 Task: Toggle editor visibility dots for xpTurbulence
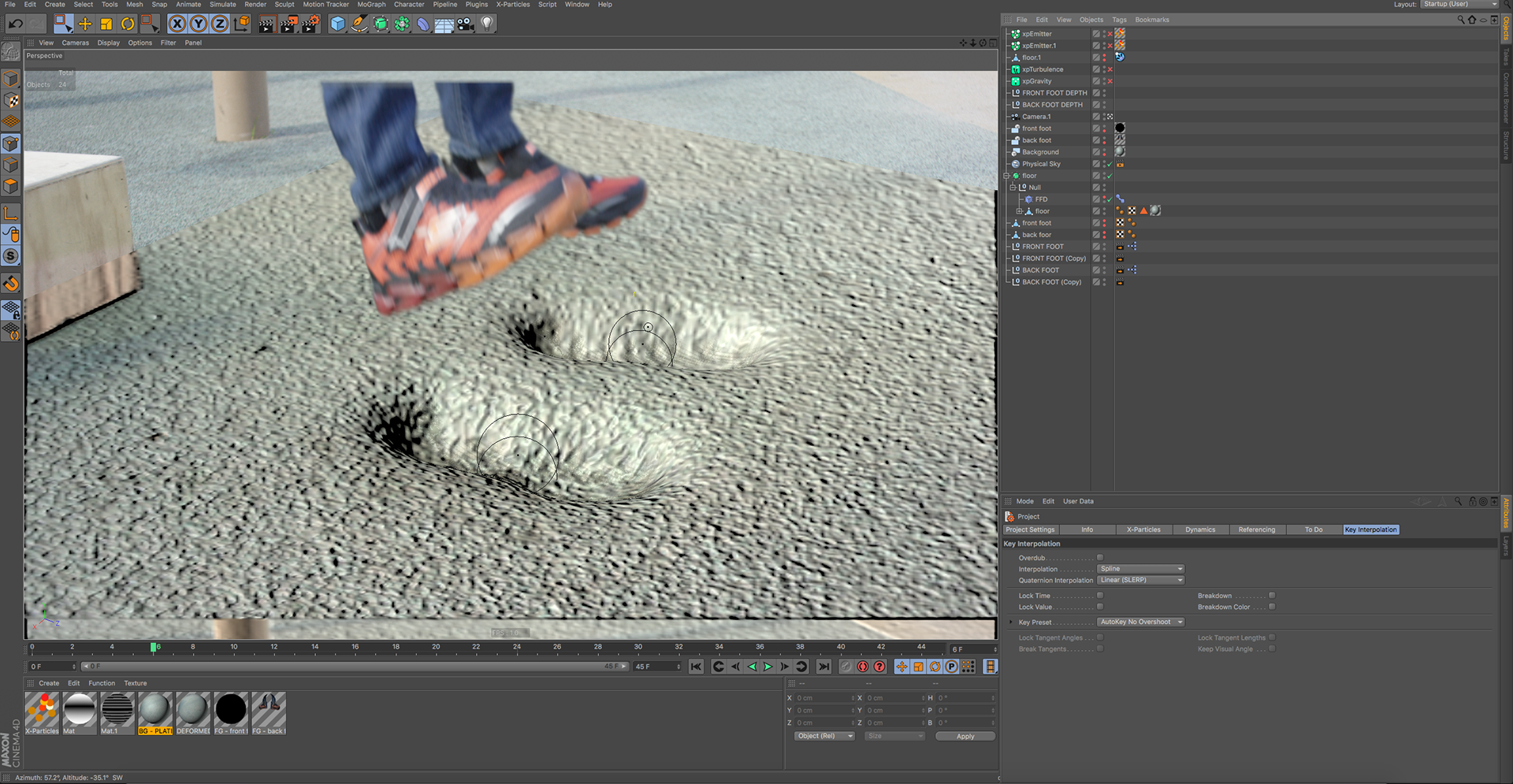(x=1104, y=69)
